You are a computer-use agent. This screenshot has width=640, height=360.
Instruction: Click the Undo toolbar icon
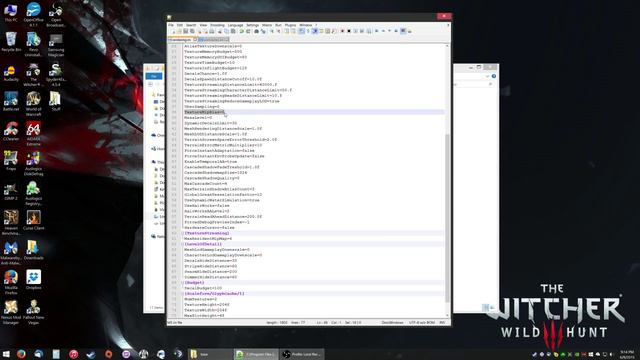[242, 31]
